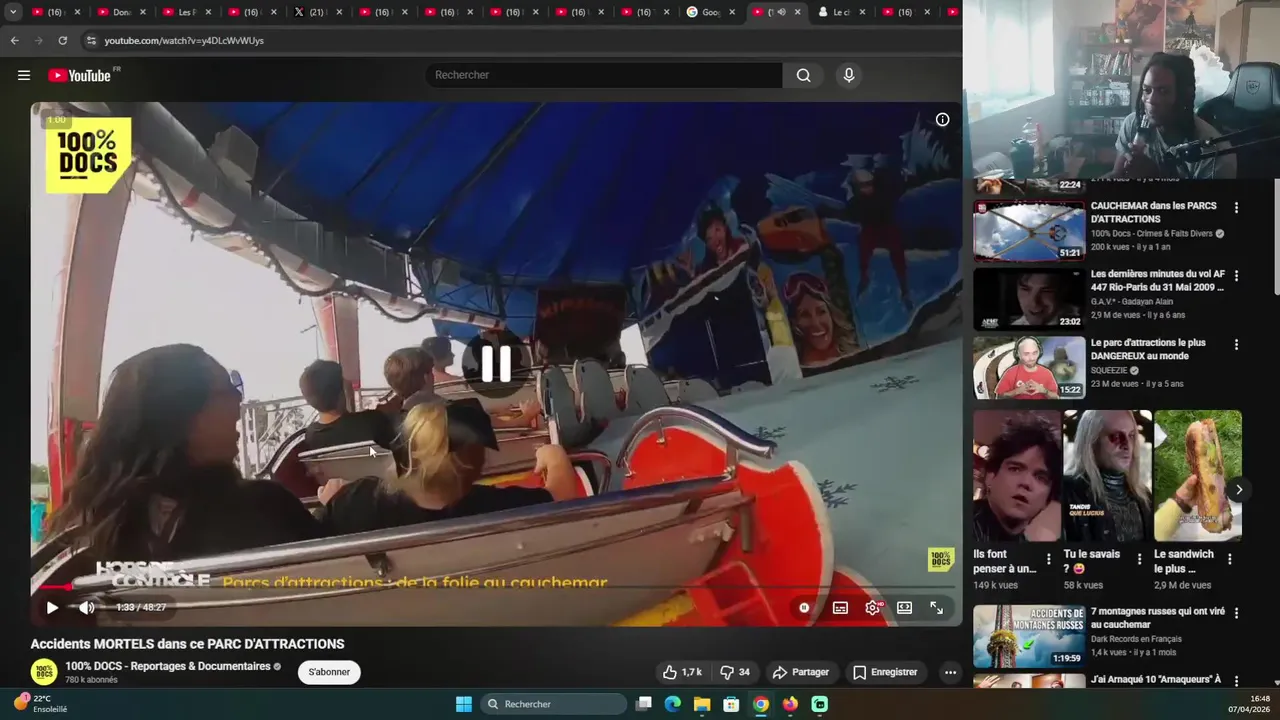Switch to theater mode
The height and width of the screenshot is (720, 1280).
904,607
